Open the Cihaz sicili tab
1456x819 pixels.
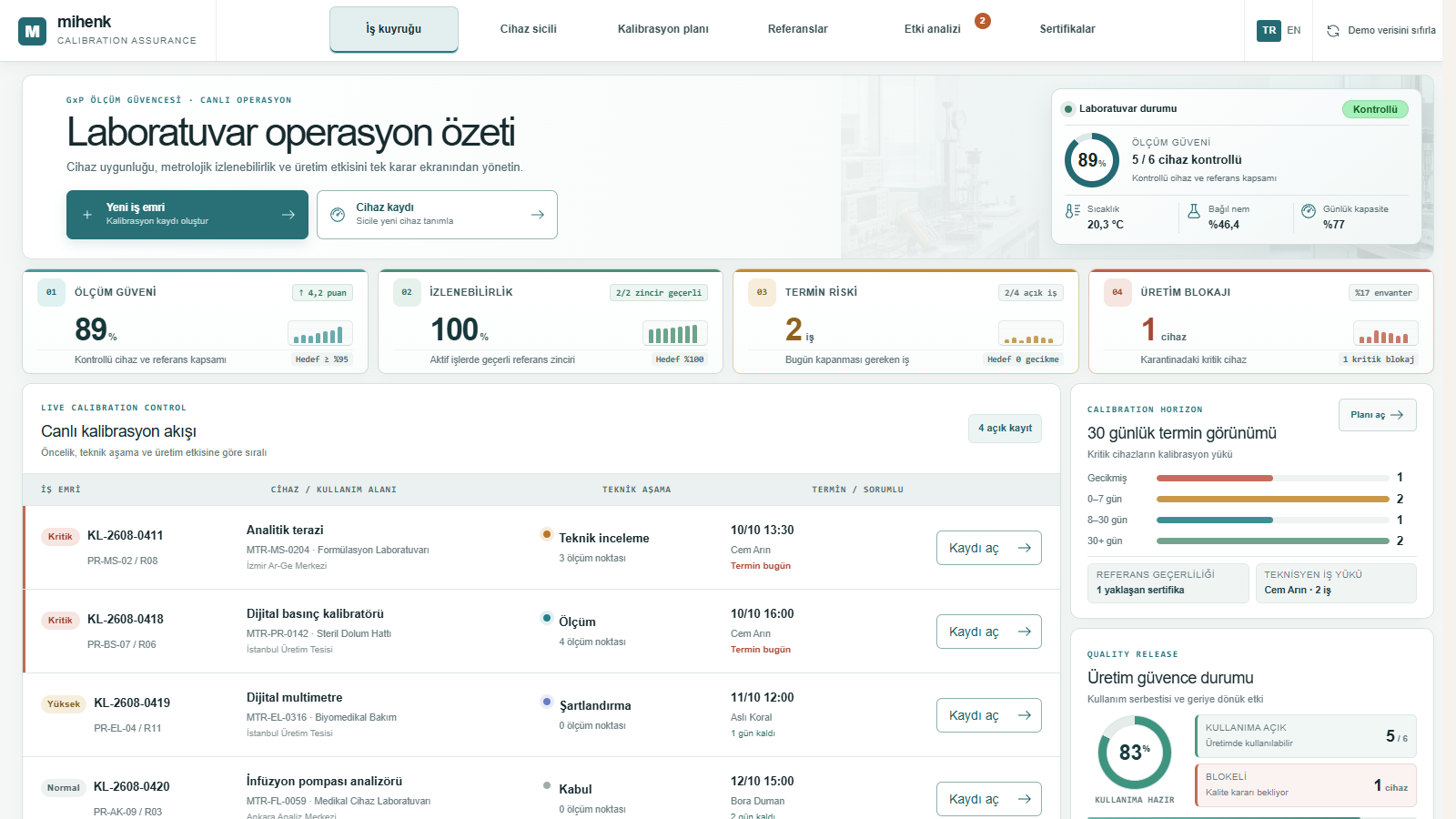click(529, 29)
